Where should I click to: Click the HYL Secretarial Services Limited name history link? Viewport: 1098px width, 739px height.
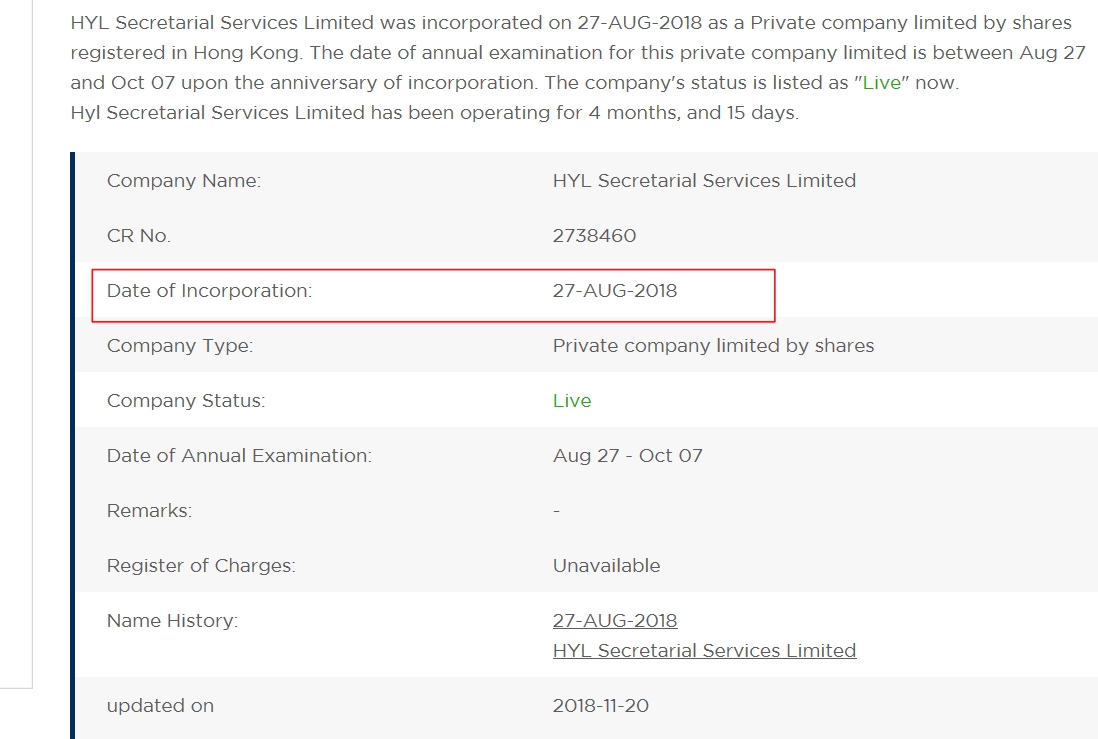pos(704,651)
